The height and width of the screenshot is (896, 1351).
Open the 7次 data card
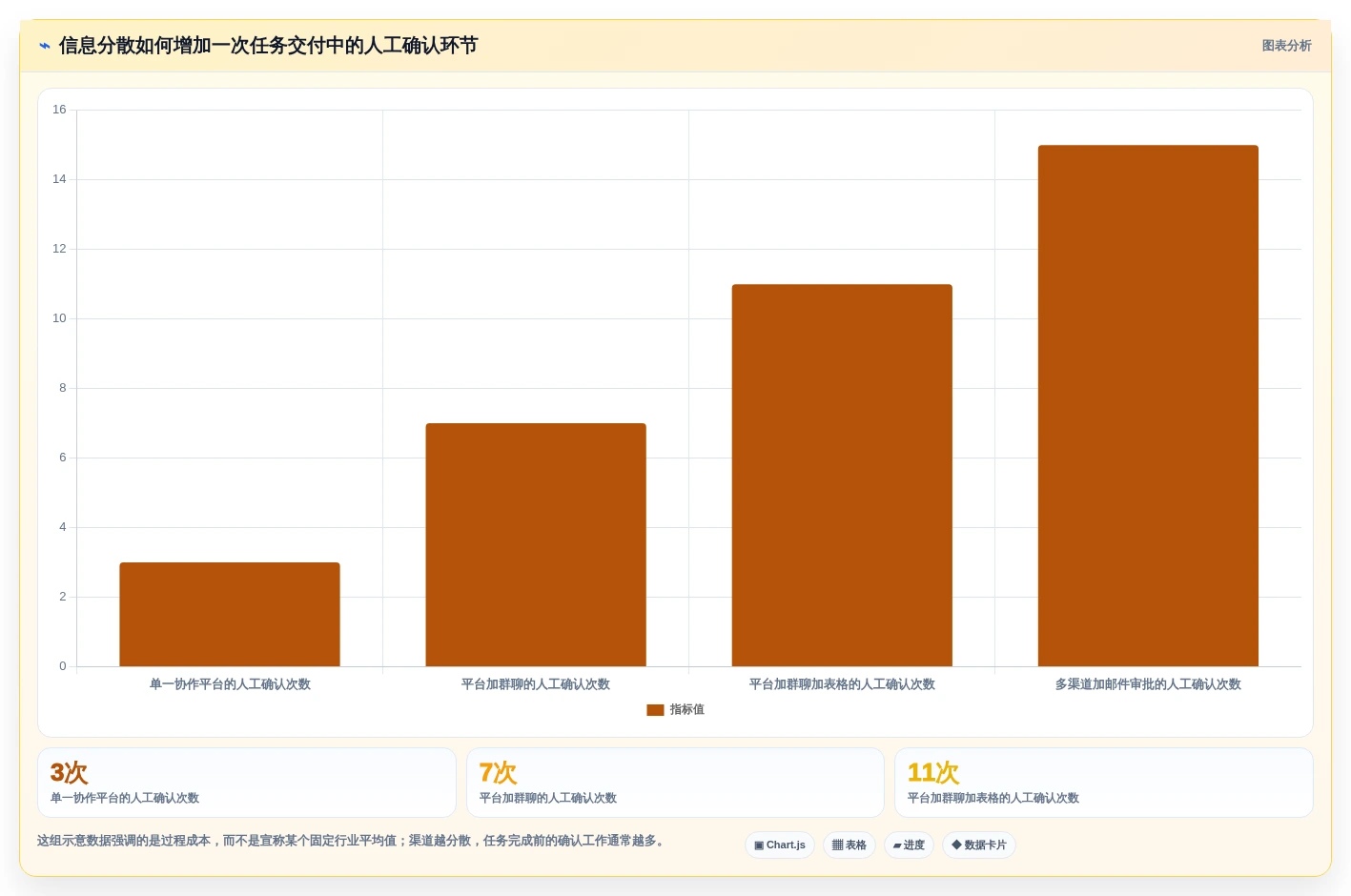675,783
